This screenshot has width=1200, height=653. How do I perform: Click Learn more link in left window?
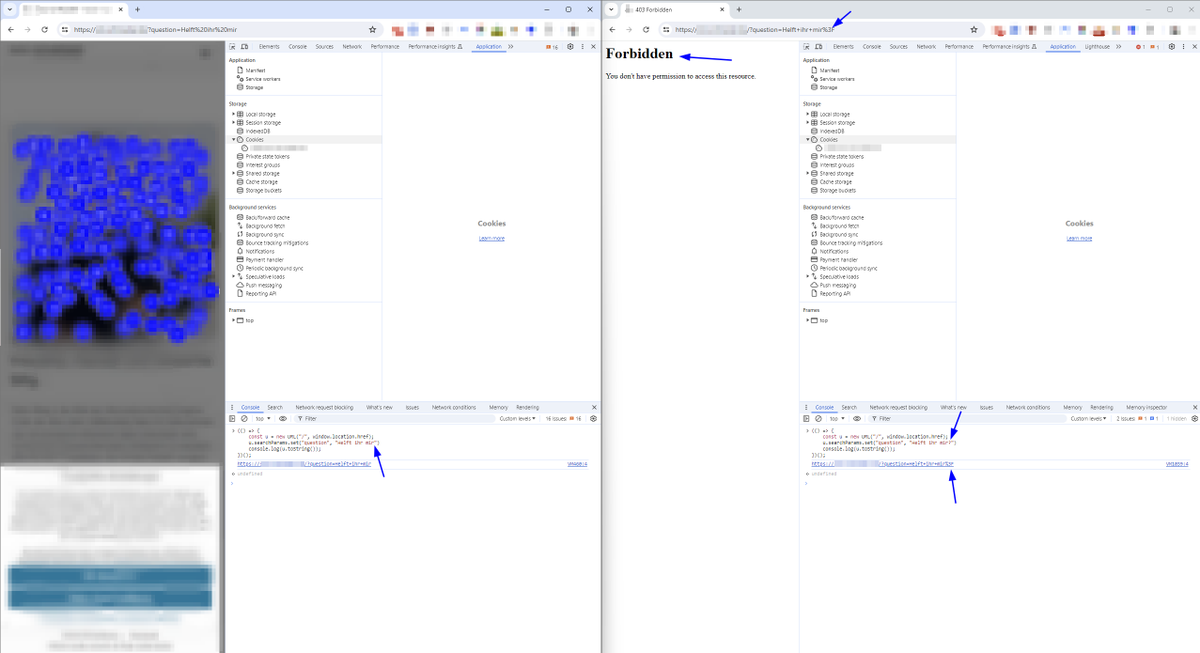(491, 238)
